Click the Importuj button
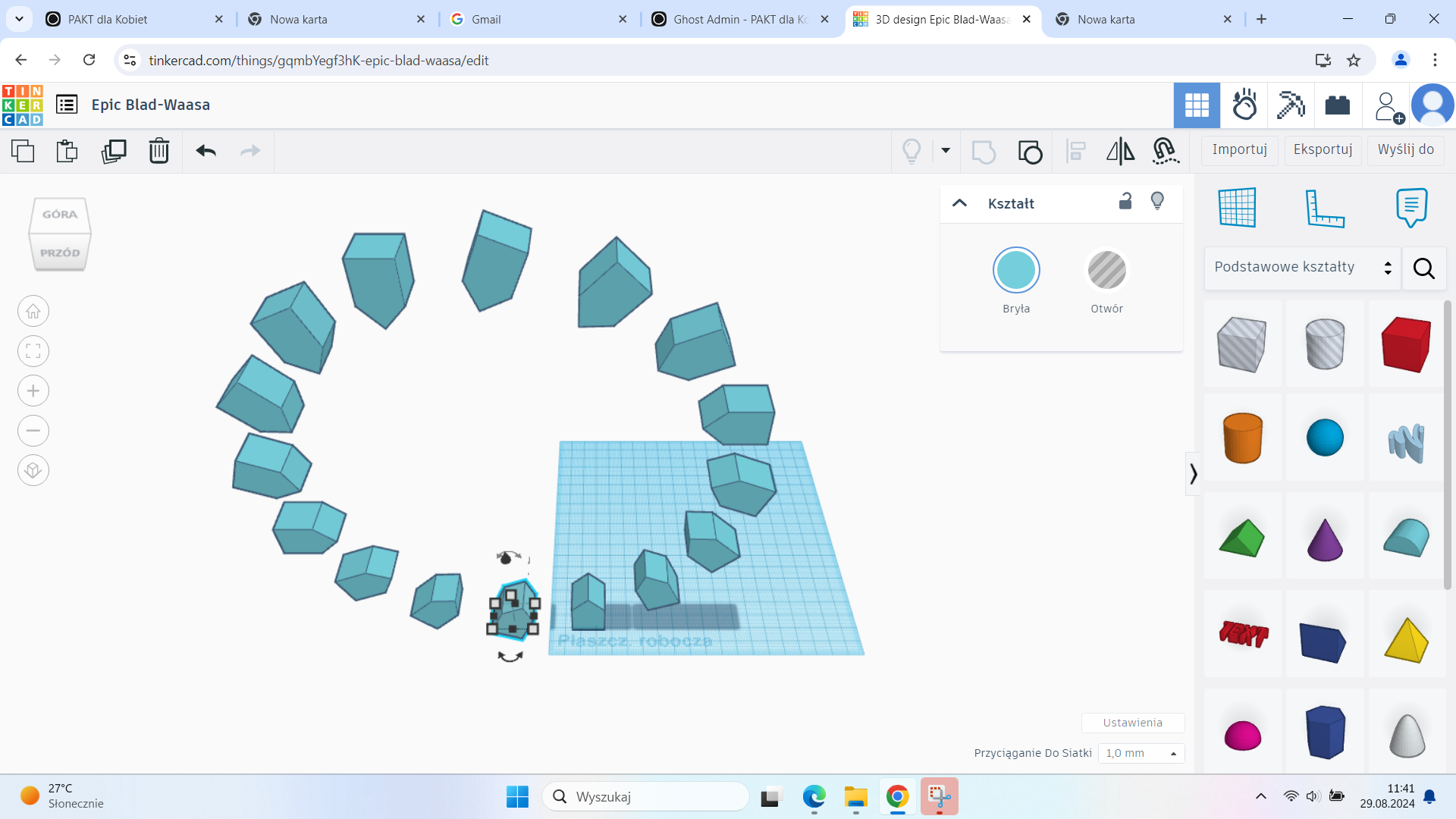 pyautogui.click(x=1239, y=150)
